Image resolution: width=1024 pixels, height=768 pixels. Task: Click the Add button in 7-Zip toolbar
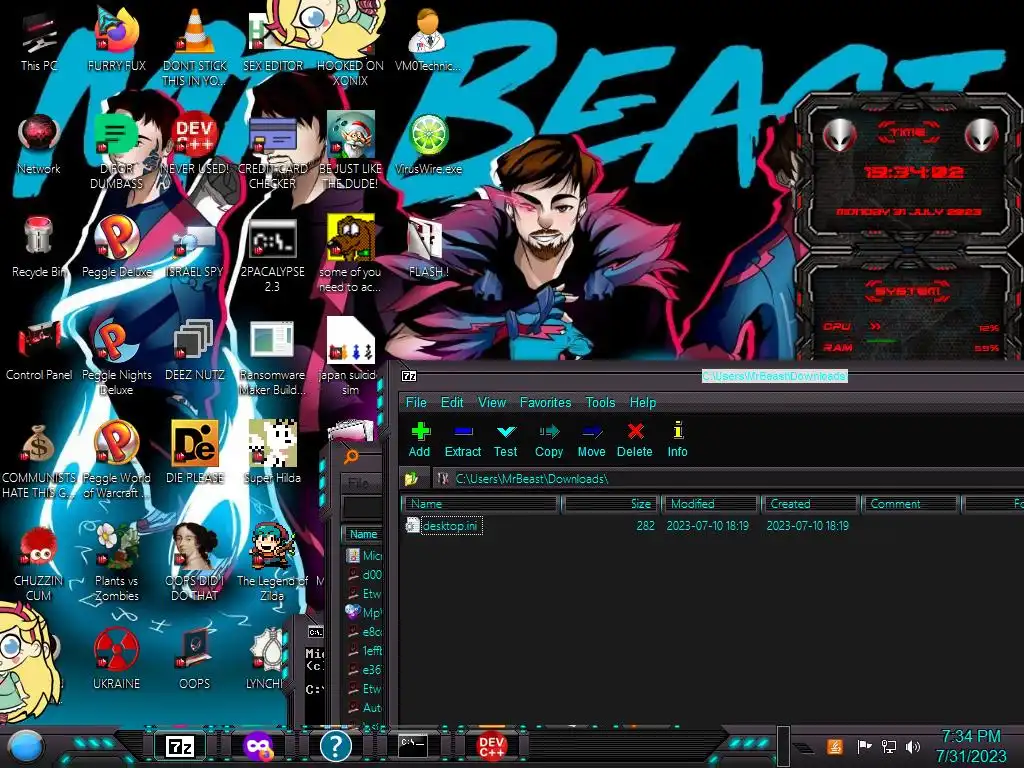click(420, 440)
